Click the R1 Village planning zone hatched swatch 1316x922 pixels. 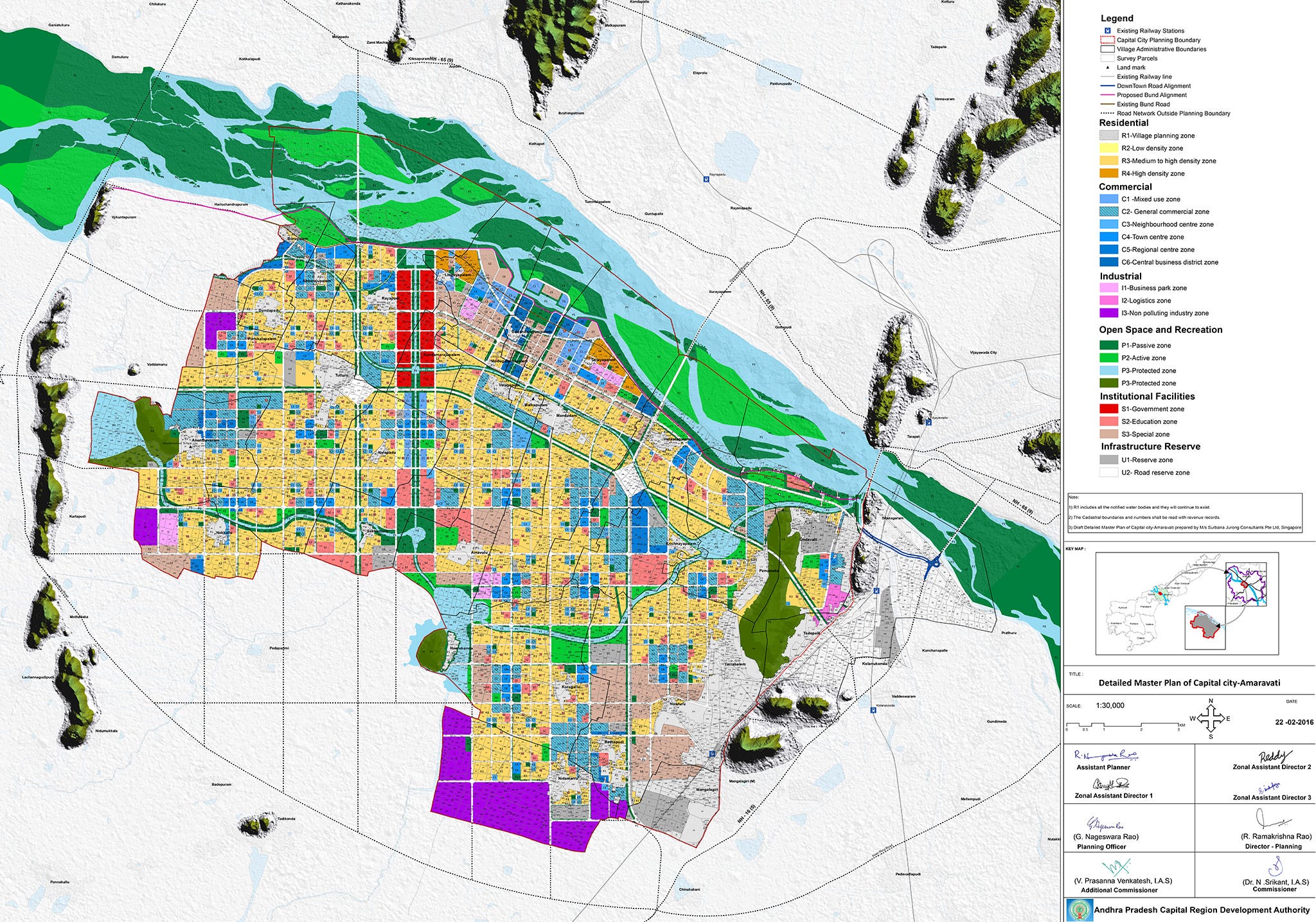click(x=1108, y=136)
